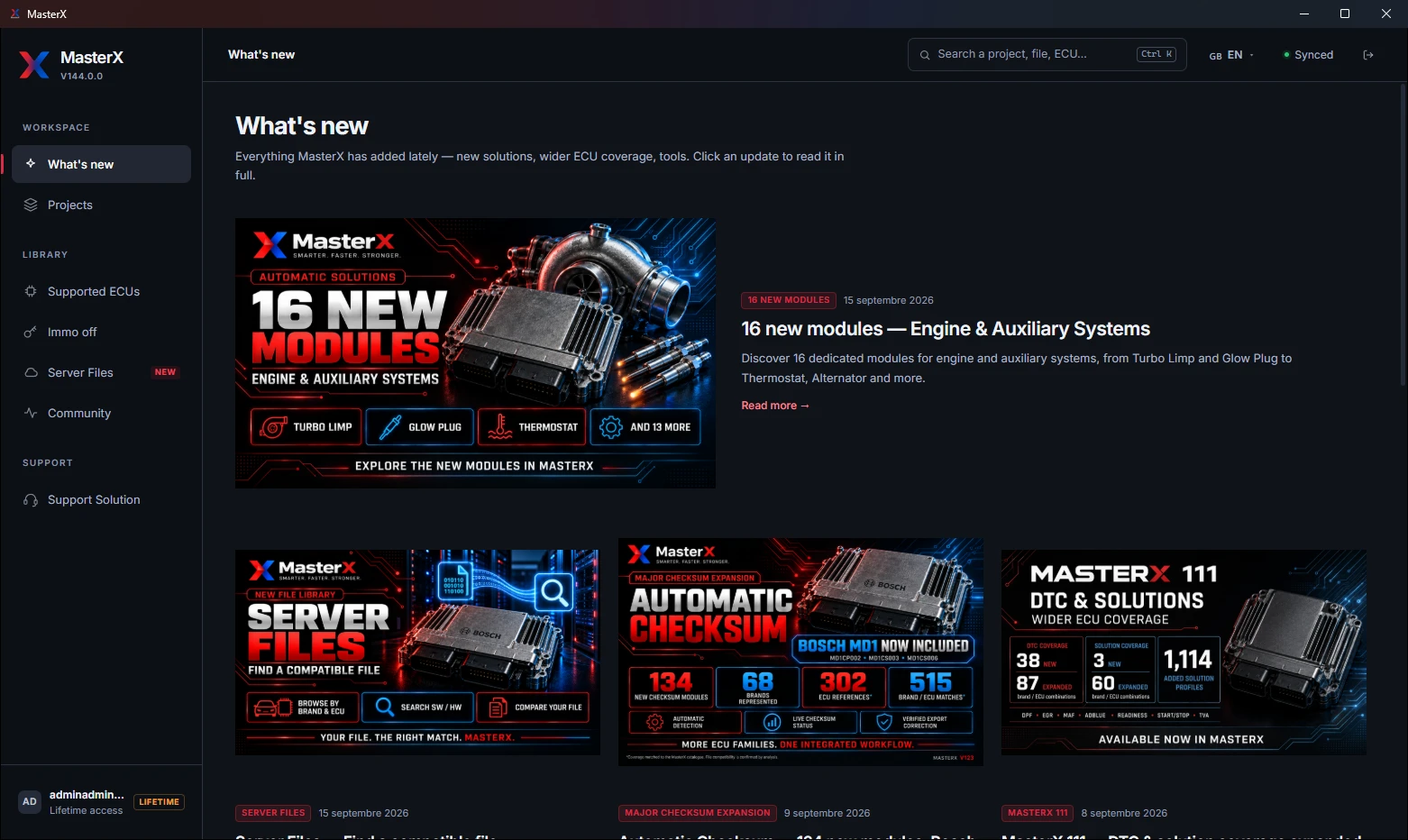Click the vertical scrollbar on the right
The height and width of the screenshot is (840, 1408).
pyautogui.click(x=1403, y=234)
